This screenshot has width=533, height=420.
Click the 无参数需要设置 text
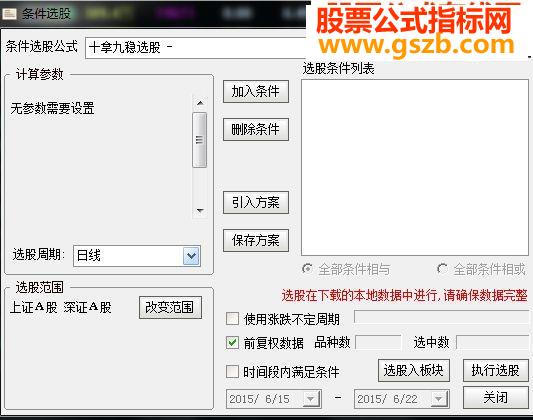(52, 108)
